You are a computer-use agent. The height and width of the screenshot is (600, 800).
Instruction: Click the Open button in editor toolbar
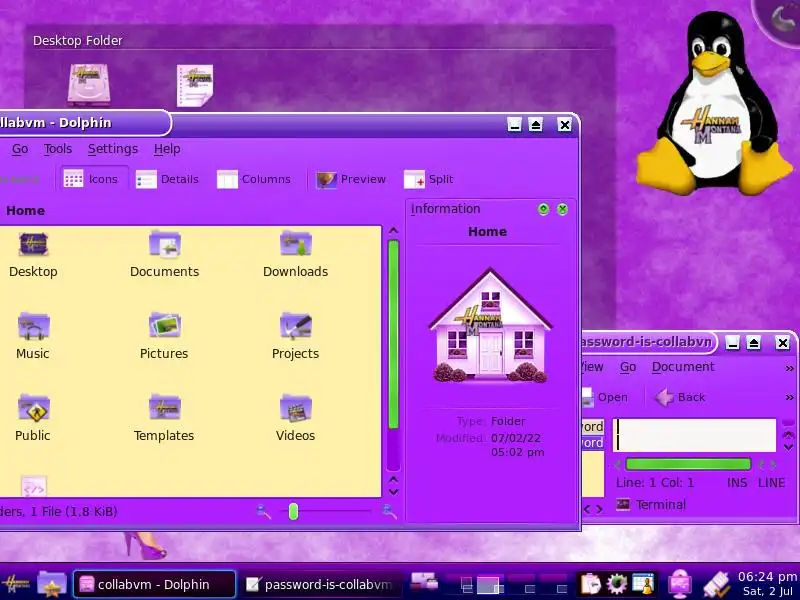click(x=606, y=397)
